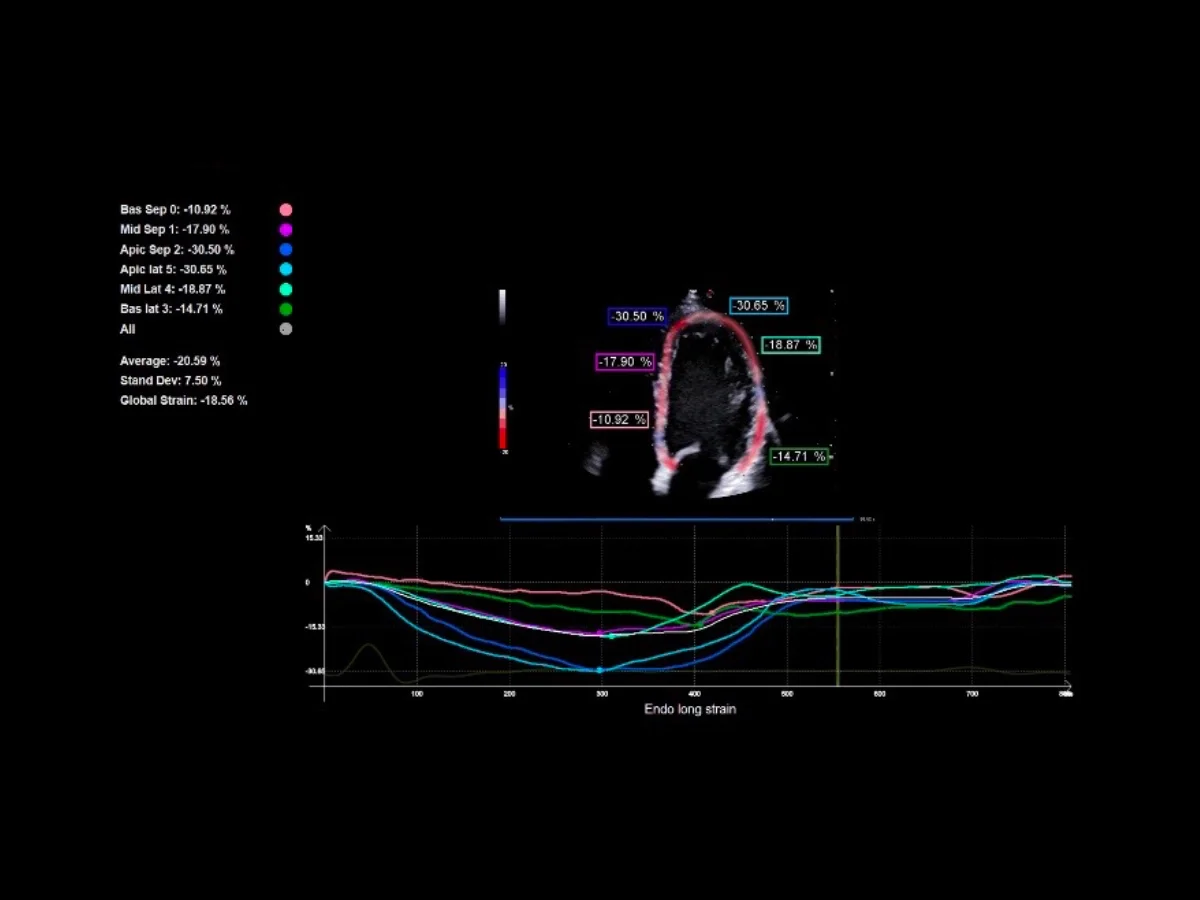1200x900 pixels.
Task: Toggle the teal Mid Lat 4 curve dot
Action: tap(286, 289)
